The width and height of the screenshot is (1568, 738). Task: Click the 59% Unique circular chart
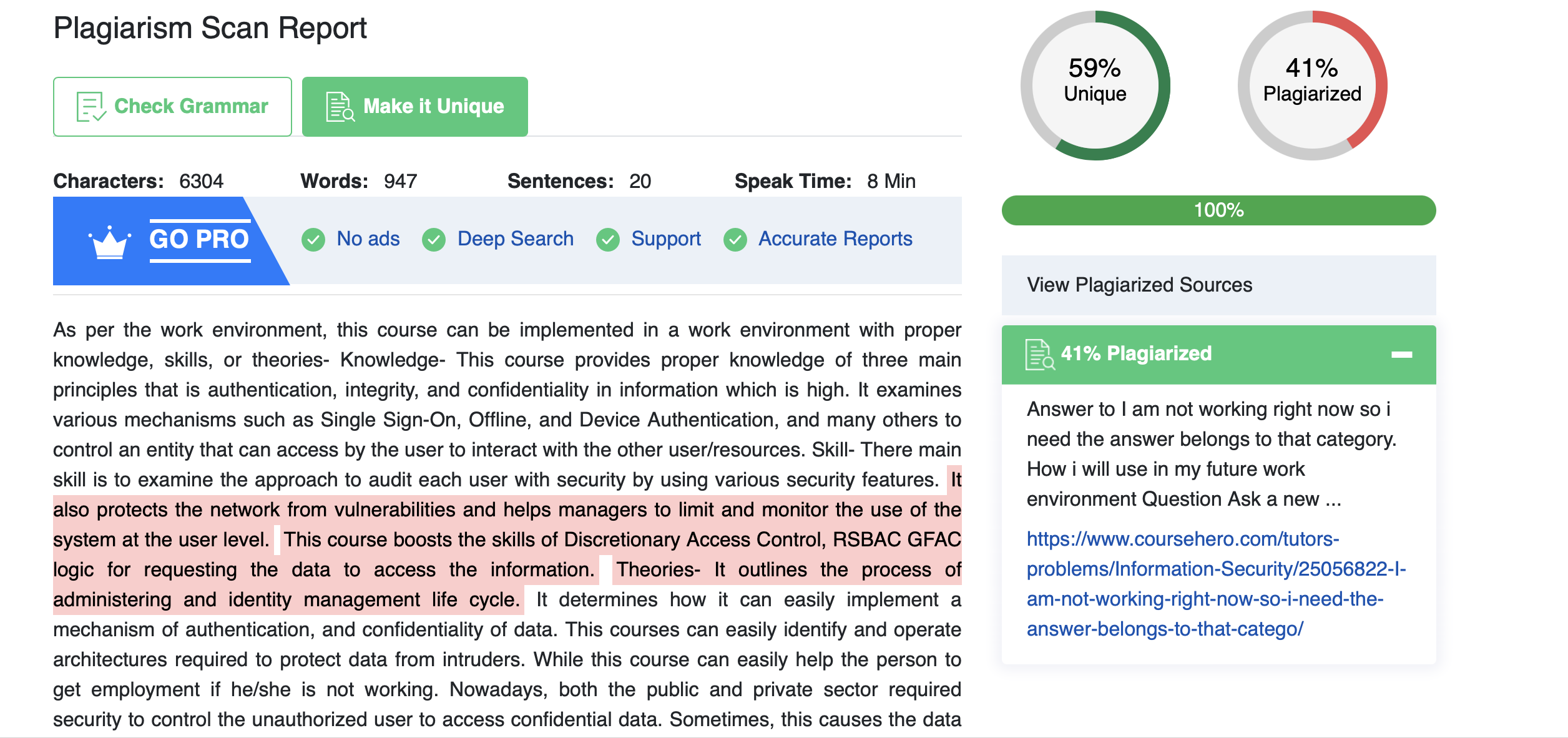pyautogui.click(x=1095, y=86)
